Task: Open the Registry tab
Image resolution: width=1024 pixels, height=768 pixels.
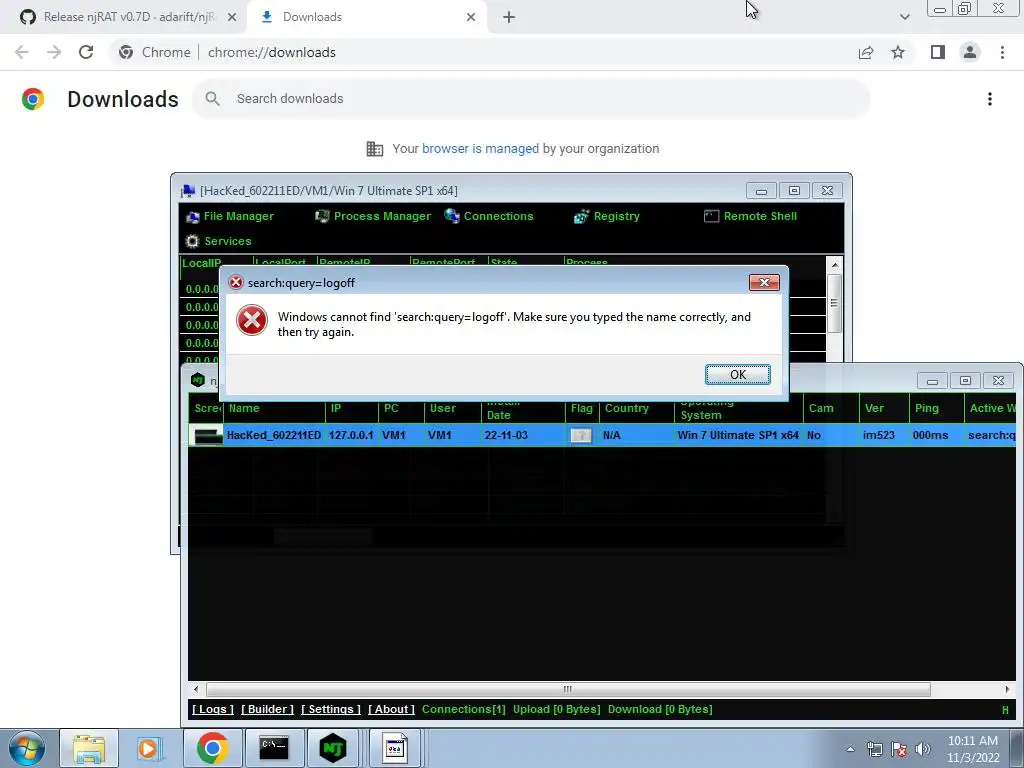Action: [607, 216]
